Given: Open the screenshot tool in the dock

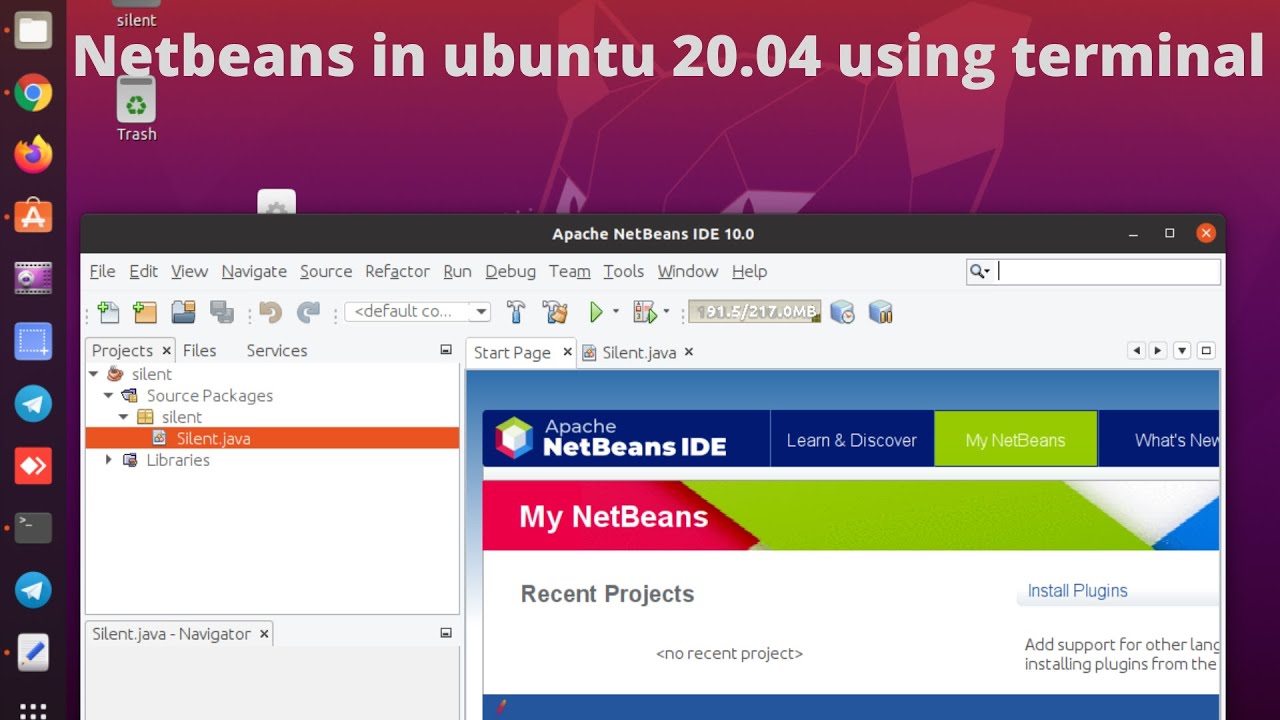Looking at the screenshot, I should point(33,341).
